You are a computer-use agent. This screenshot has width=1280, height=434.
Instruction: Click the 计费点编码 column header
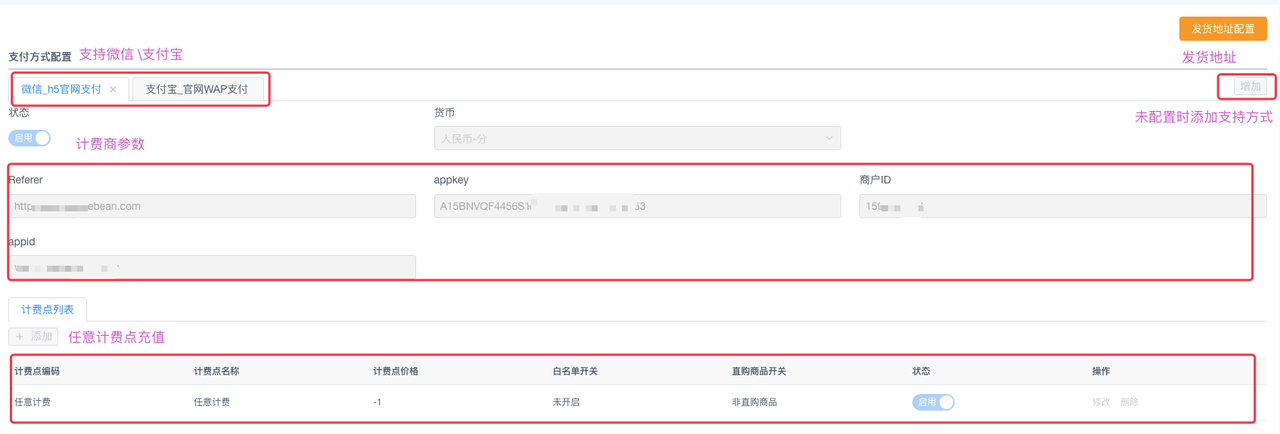click(x=37, y=371)
